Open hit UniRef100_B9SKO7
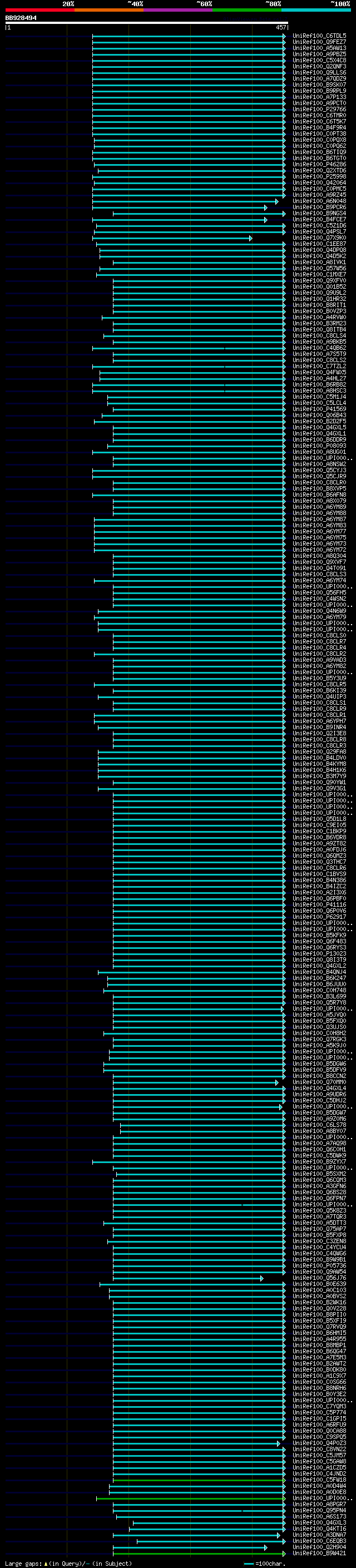The height and width of the screenshot is (1568, 356). pyautogui.click(x=319, y=85)
